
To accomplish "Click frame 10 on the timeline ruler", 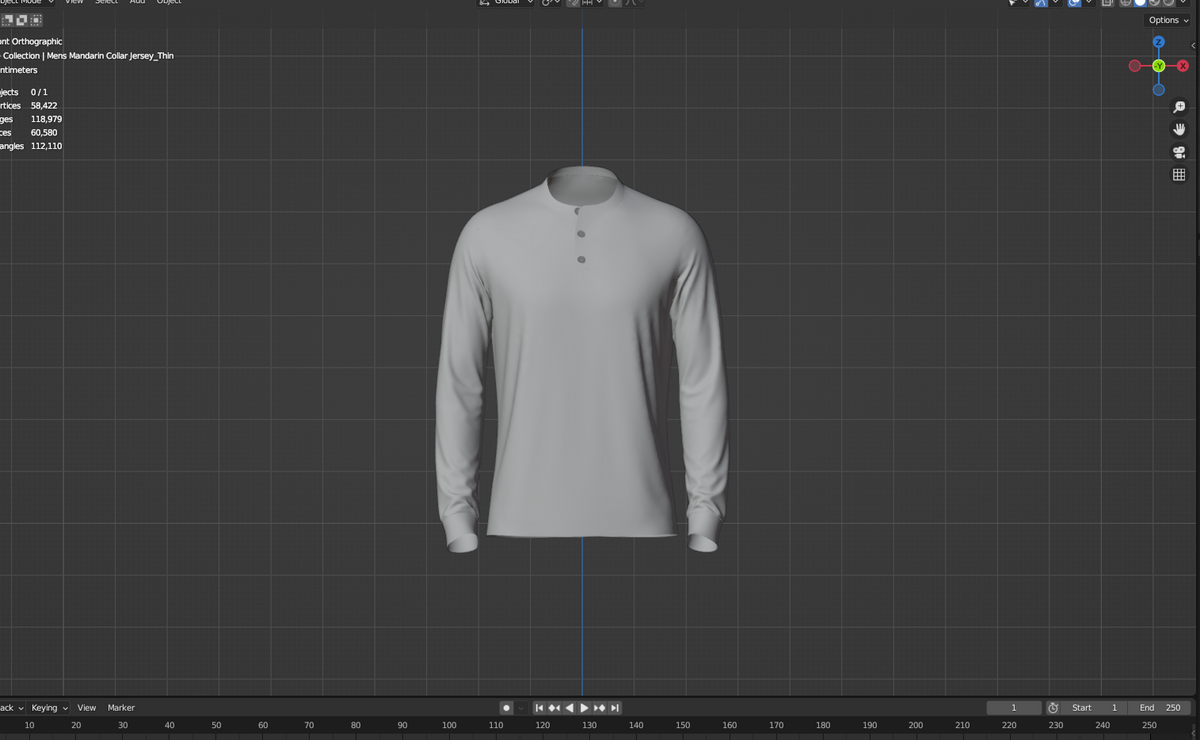I will [29, 725].
